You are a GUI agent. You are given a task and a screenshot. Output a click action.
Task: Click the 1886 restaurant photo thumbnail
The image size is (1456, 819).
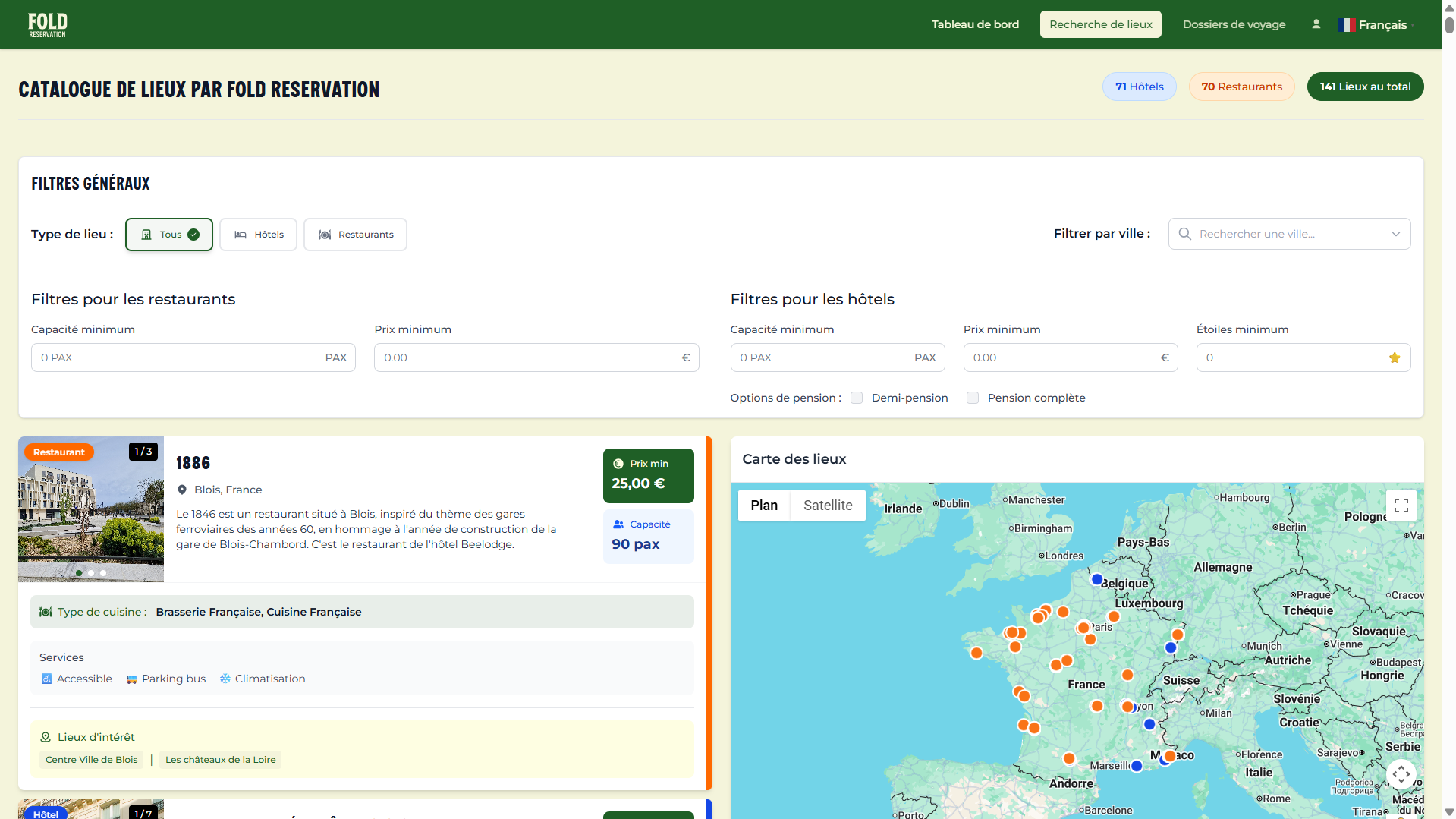(x=91, y=509)
